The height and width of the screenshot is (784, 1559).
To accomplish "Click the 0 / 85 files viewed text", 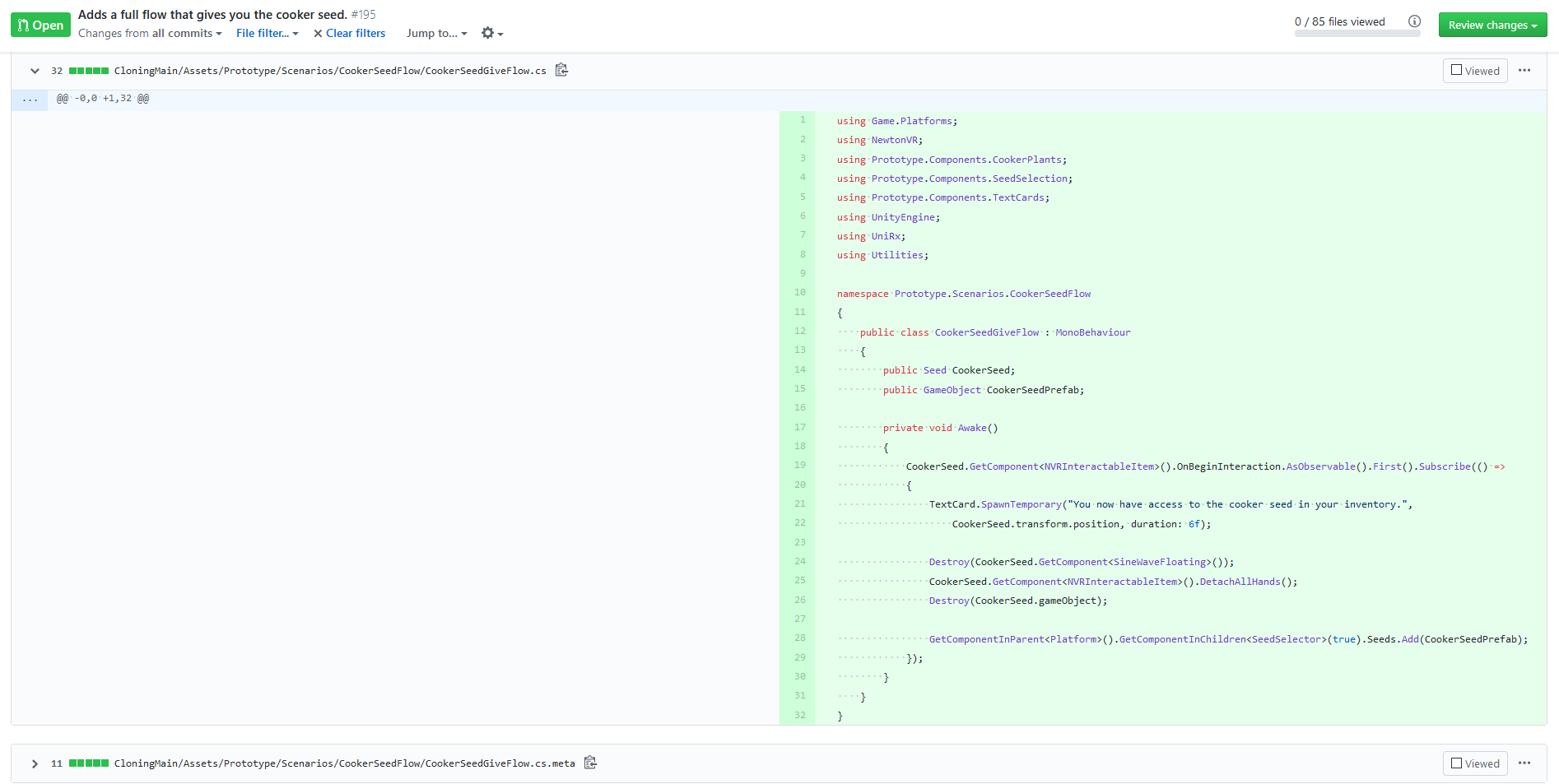I will tap(1339, 21).
